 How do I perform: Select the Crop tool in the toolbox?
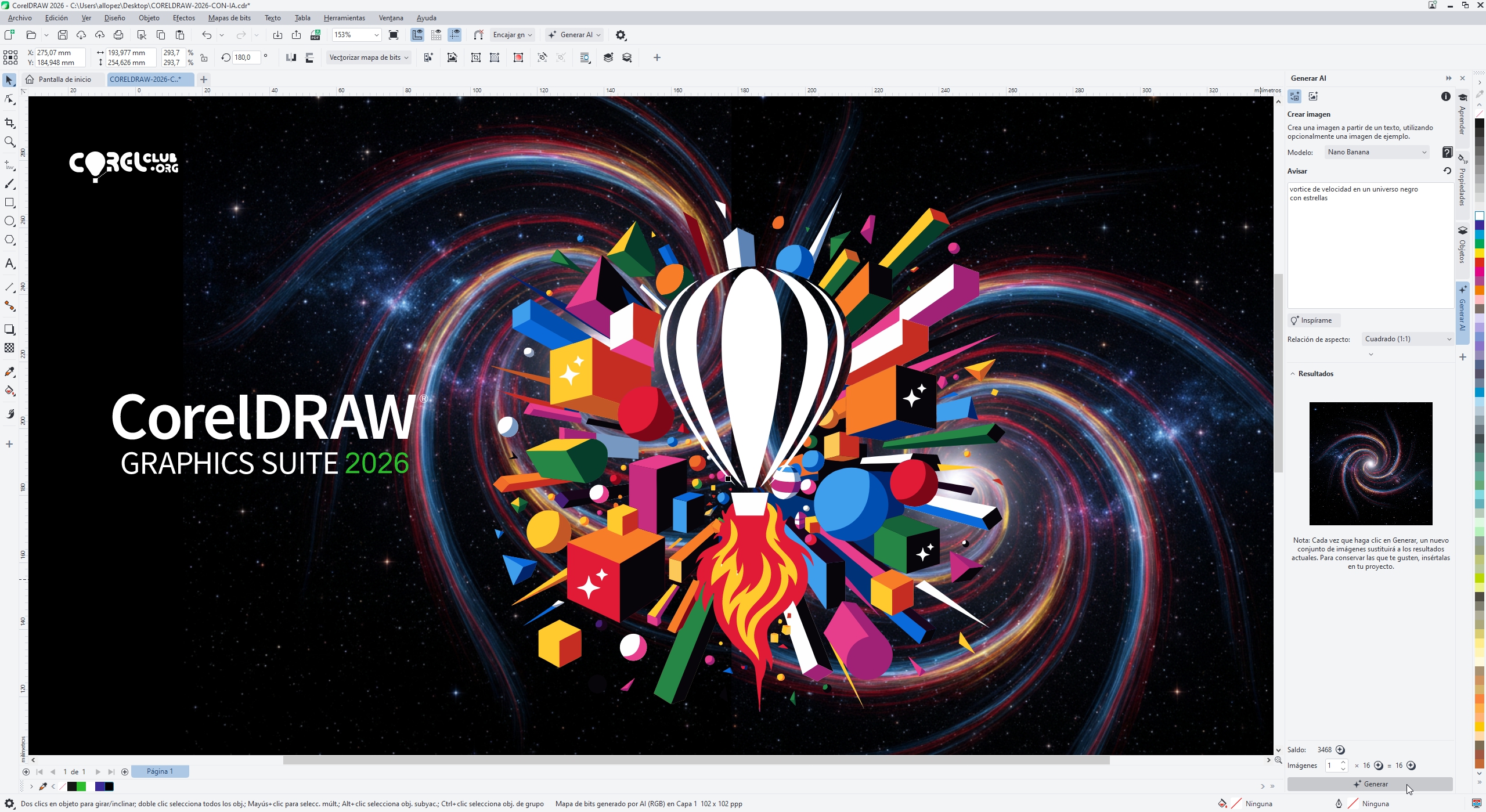[x=9, y=123]
